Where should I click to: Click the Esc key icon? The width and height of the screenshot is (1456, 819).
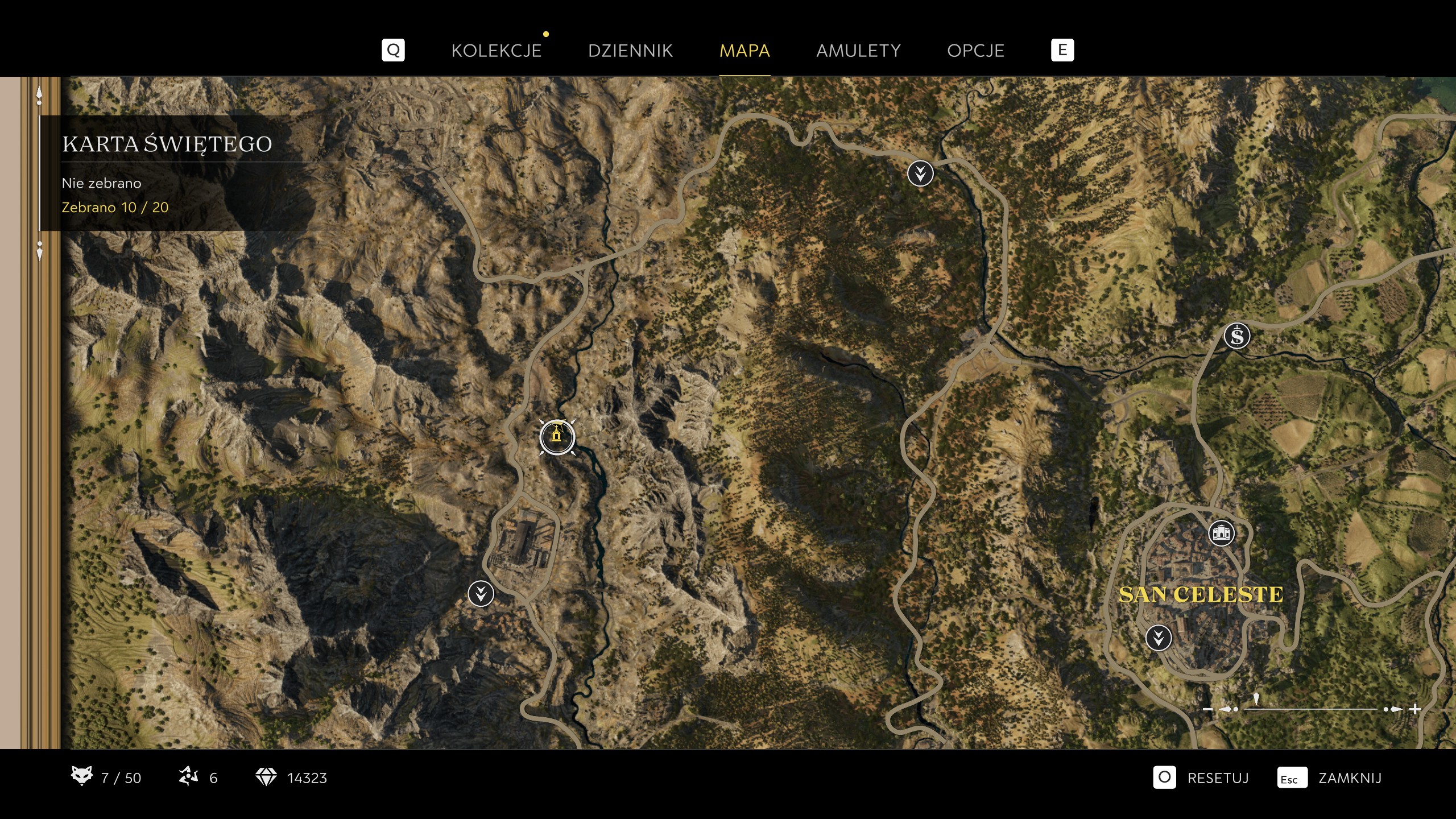(1292, 777)
